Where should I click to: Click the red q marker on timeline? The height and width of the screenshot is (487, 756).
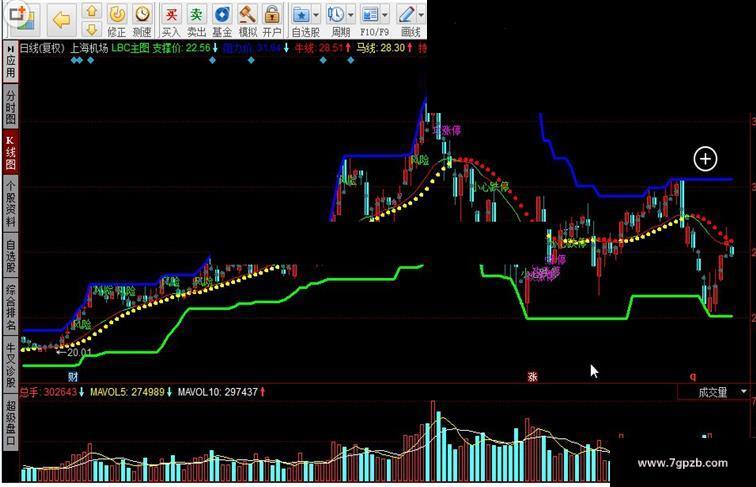tap(693, 377)
